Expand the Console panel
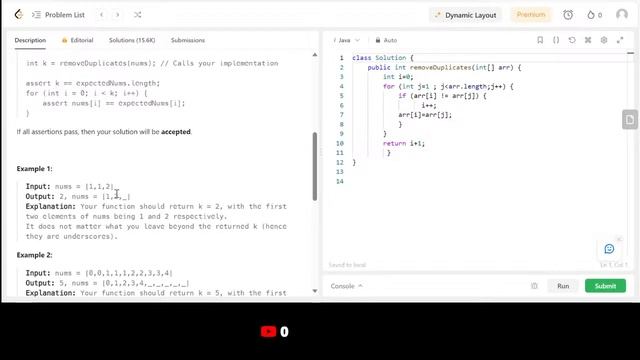The height and width of the screenshot is (360, 640). click(347, 286)
